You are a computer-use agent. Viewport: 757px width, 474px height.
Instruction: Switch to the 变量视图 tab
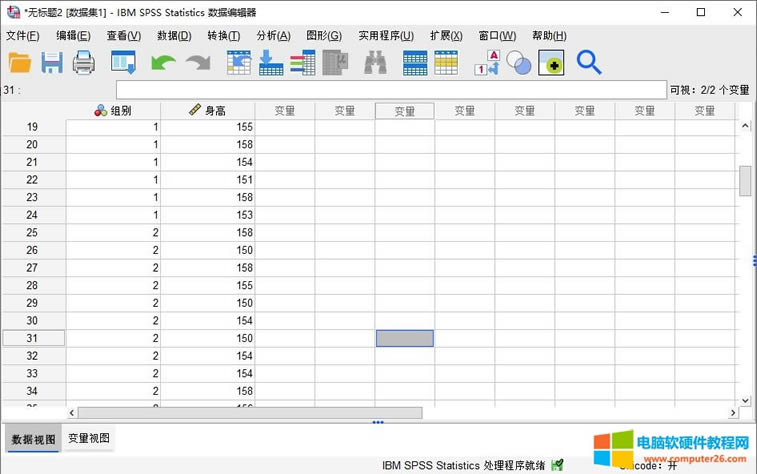(x=89, y=438)
